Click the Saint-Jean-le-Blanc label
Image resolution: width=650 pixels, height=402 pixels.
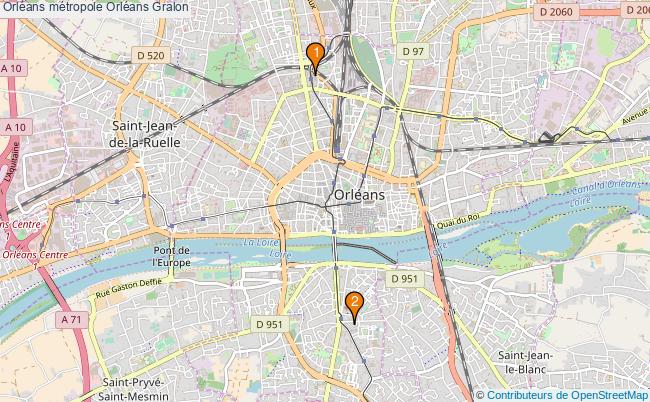point(525,362)
